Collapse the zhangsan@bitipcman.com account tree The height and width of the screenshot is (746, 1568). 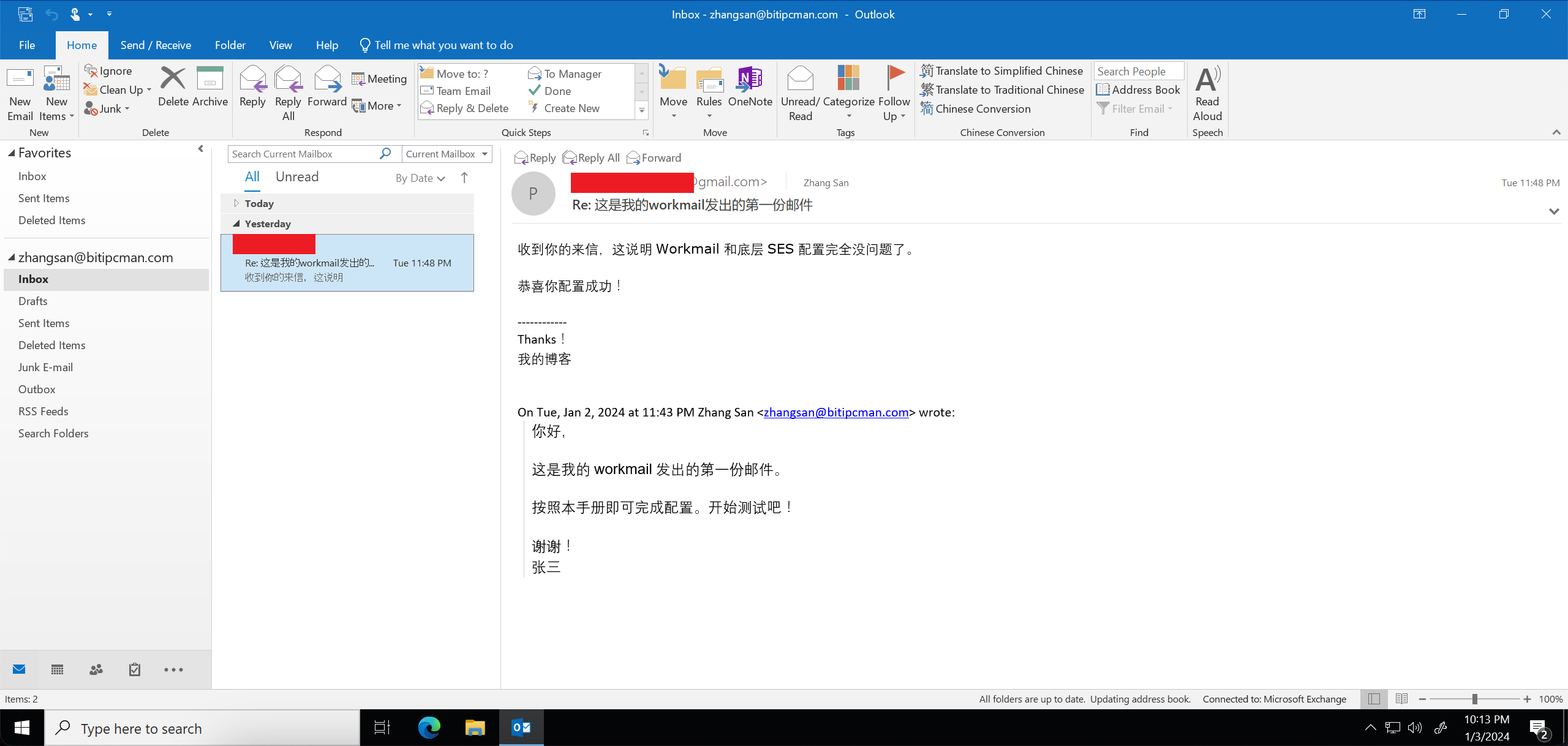(11, 258)
